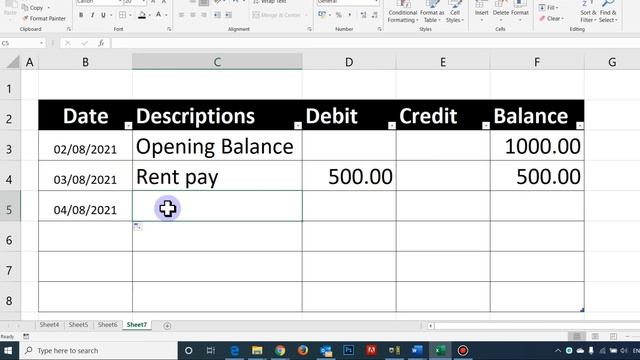Open Conditional Formatting menu
Image resolution: width=640 pixels, height=360 pixels.
pyautogui.click(x=403, y=12)
